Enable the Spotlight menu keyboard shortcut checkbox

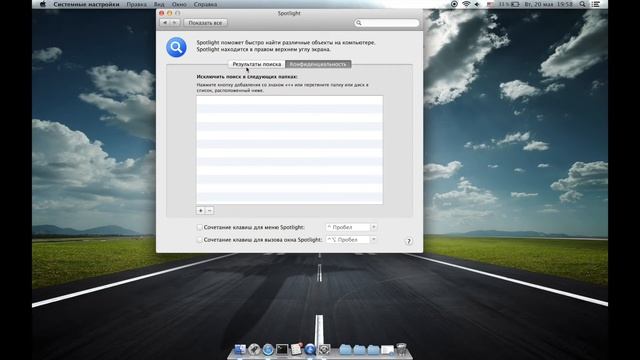200,227
